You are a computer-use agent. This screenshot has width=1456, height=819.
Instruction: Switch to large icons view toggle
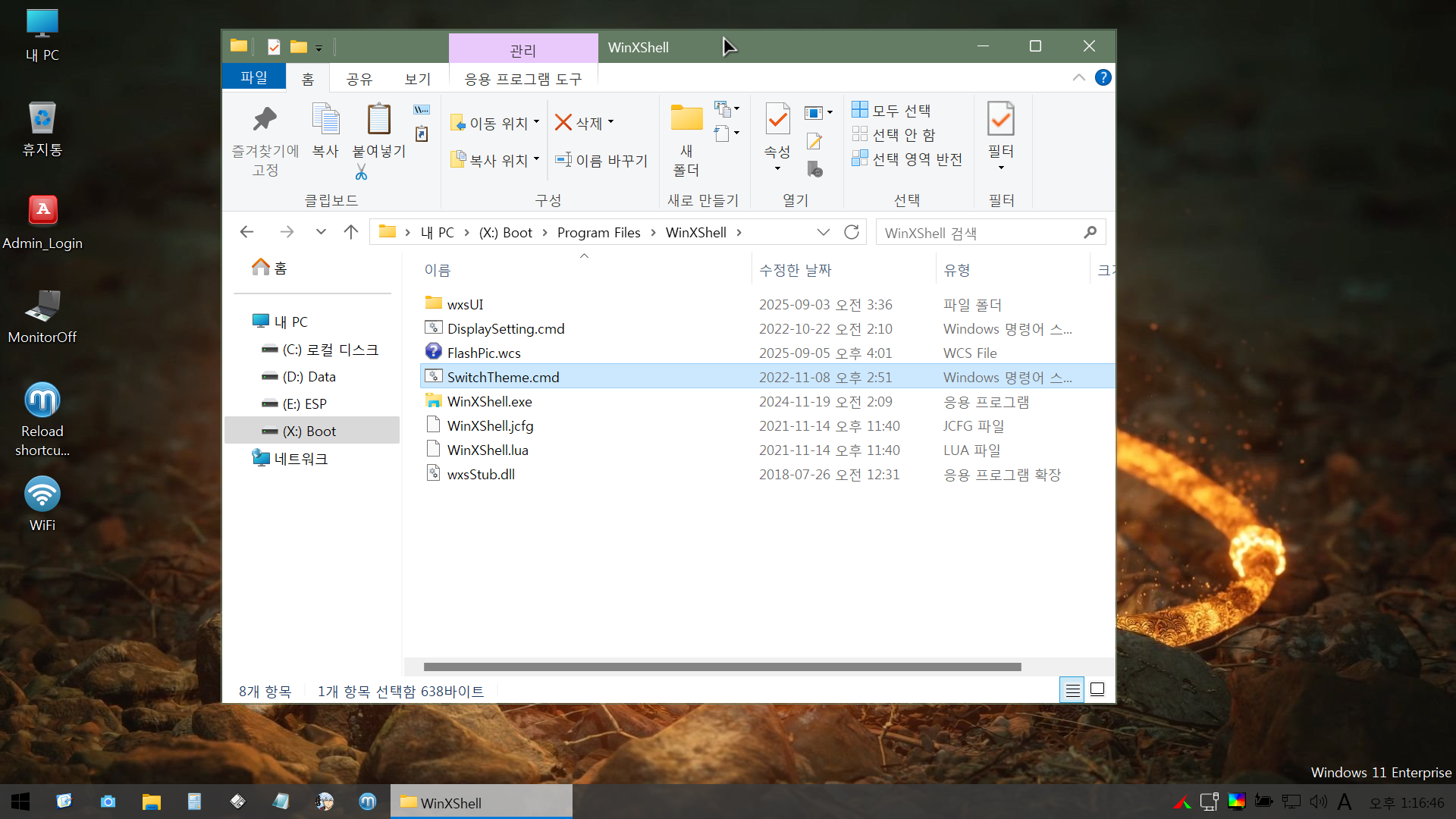[x=1097, y=690]
